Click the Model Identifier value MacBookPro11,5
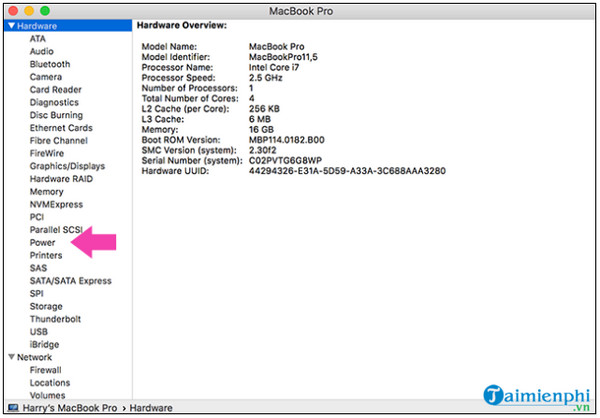Viewport: 600px width, 418px height. [283, 57]
